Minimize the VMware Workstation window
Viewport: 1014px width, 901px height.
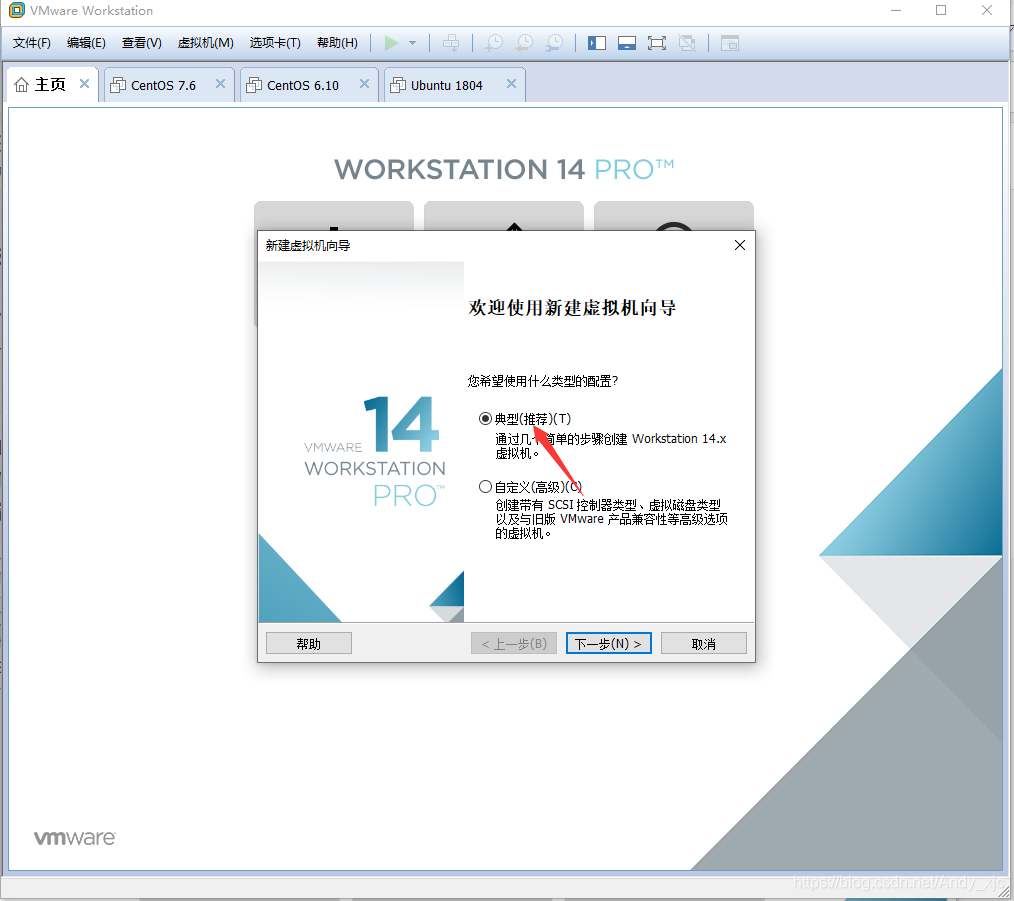point(896,10)
